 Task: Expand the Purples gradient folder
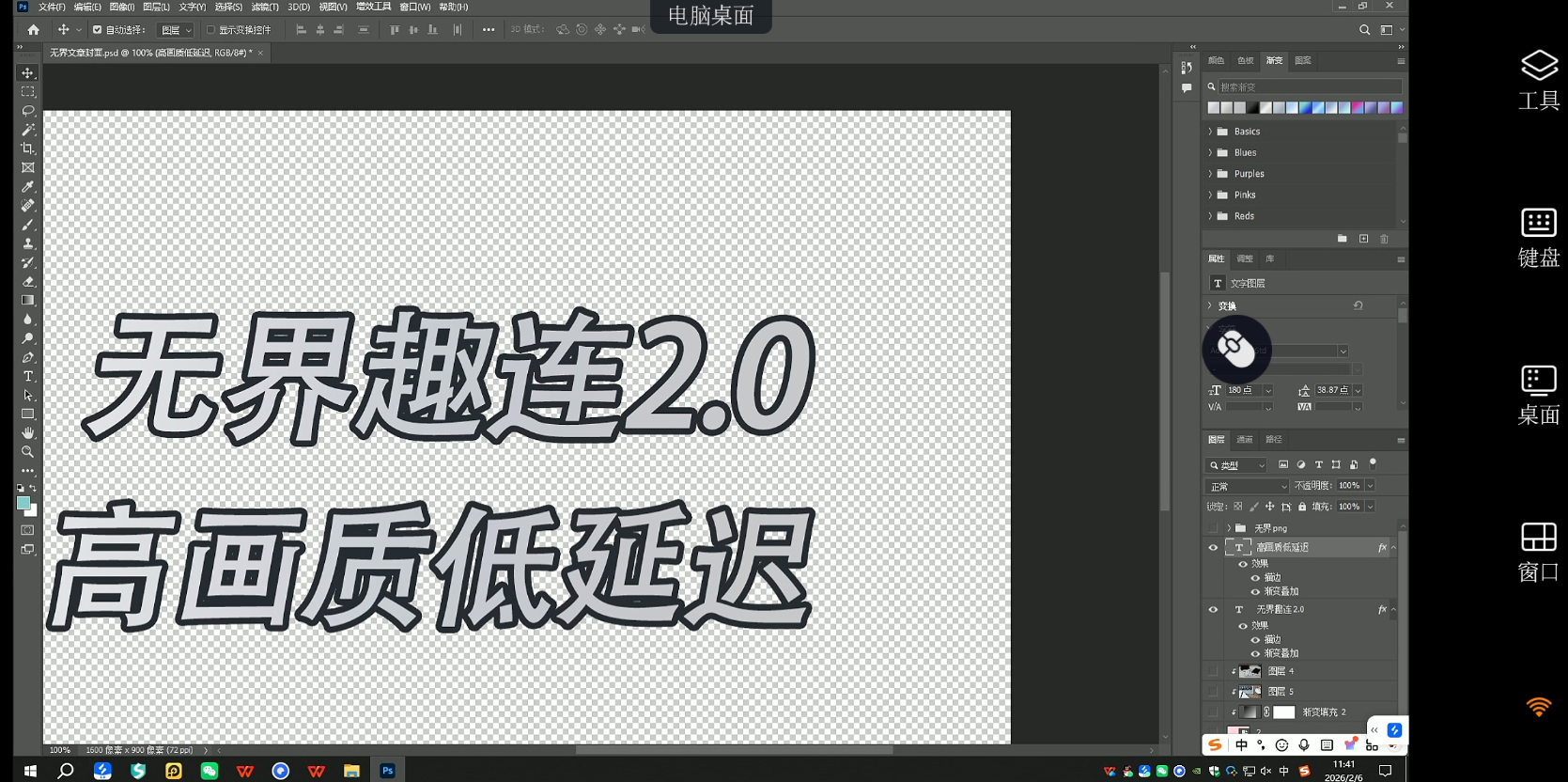(x=1210, y=174)
